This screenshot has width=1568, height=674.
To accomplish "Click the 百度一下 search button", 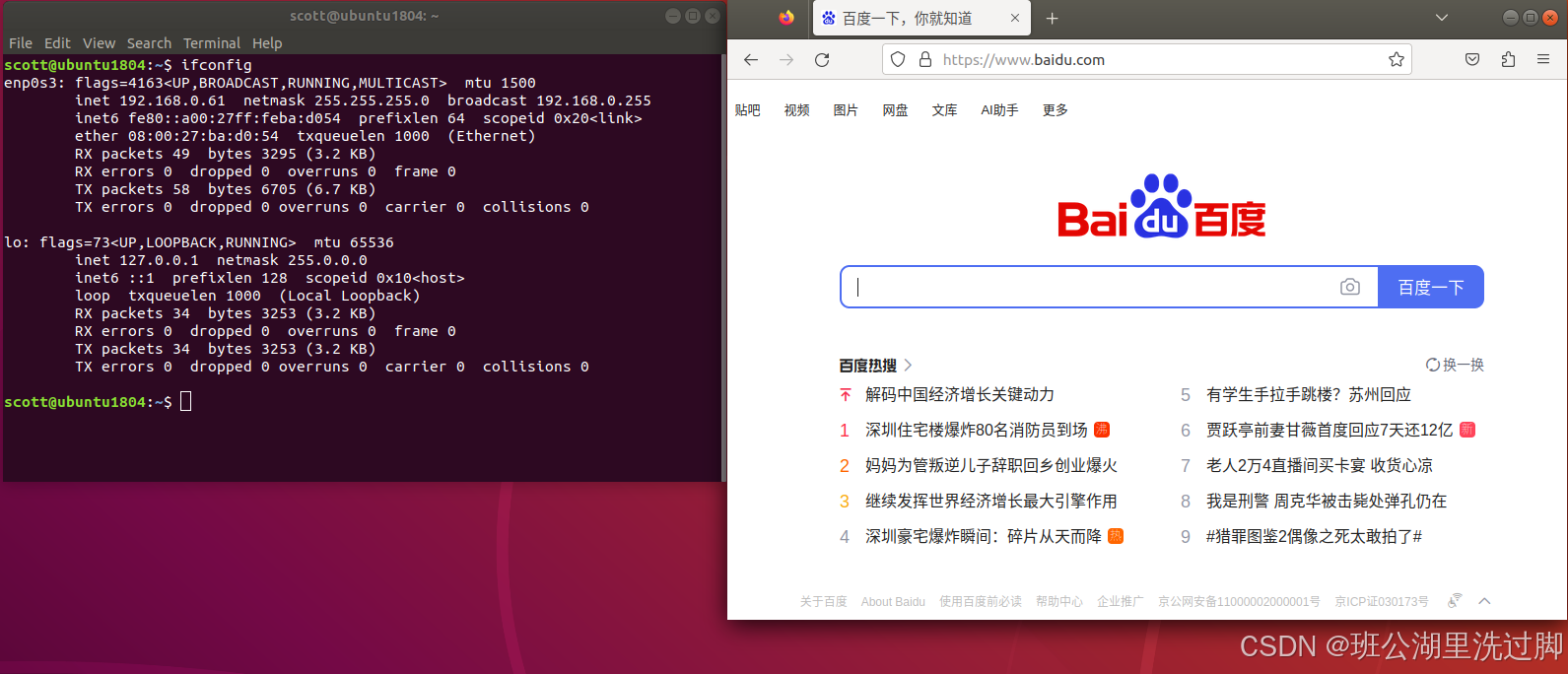I will click(x=1431, y=287).
